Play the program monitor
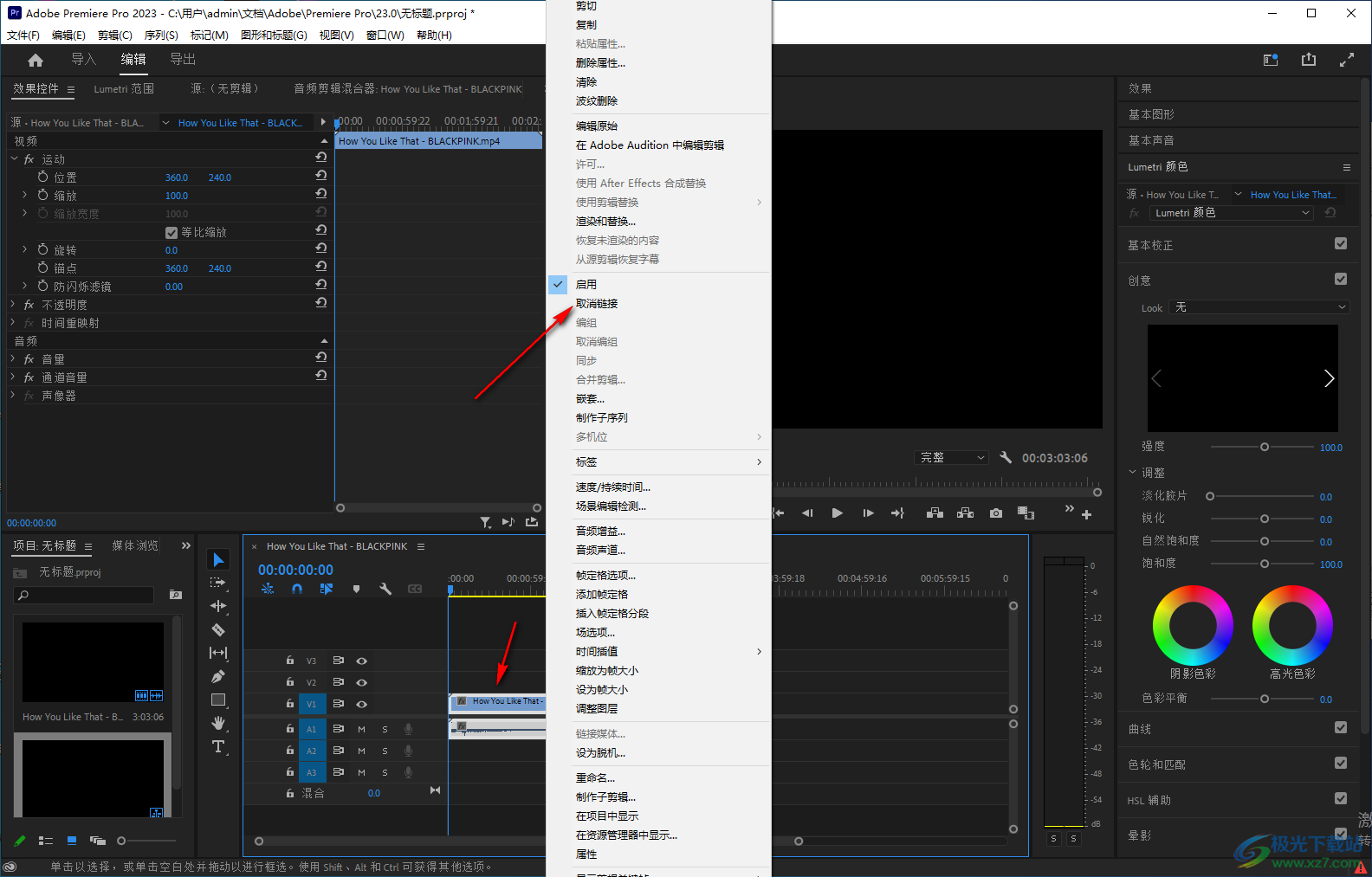 [838, 513]
